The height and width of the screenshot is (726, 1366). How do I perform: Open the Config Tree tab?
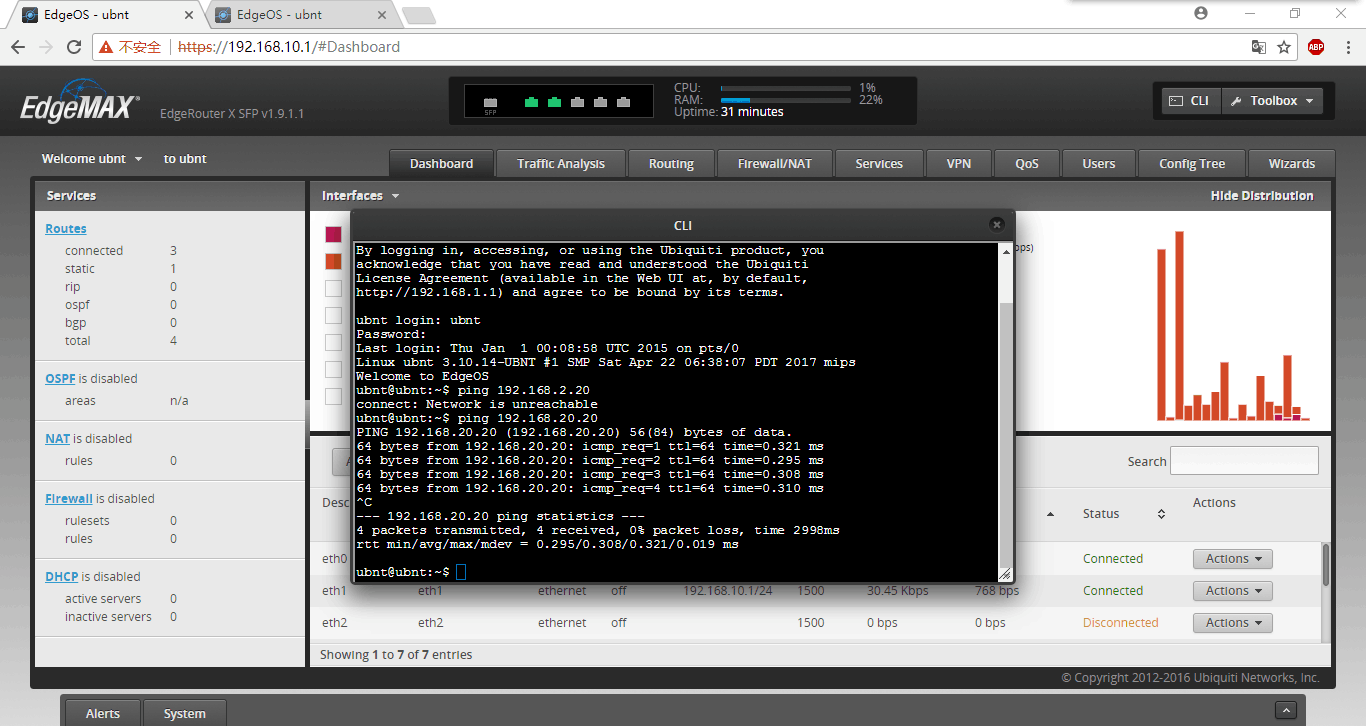1192,164
